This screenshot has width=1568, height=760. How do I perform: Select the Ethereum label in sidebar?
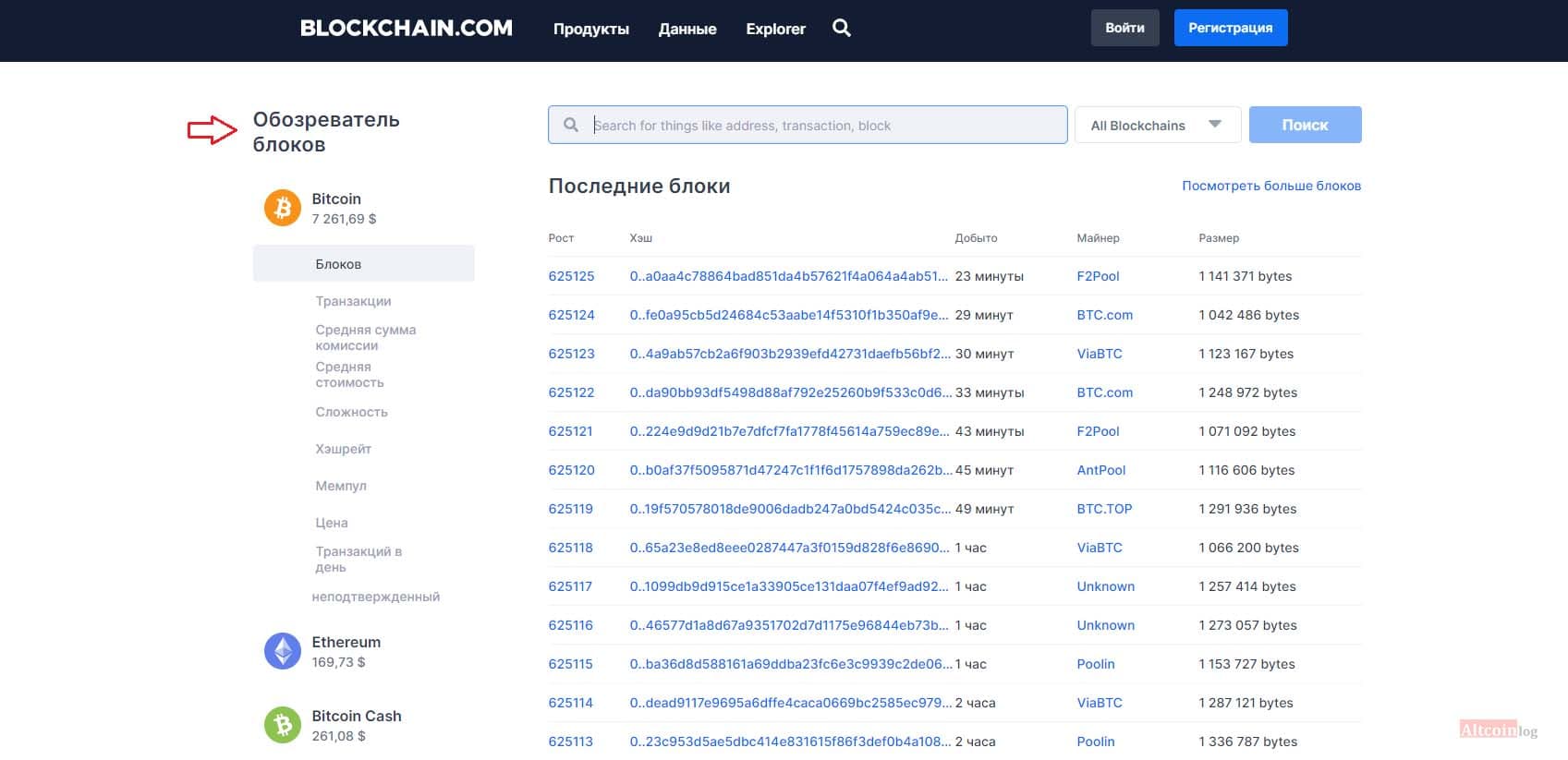tap(346, 642)
